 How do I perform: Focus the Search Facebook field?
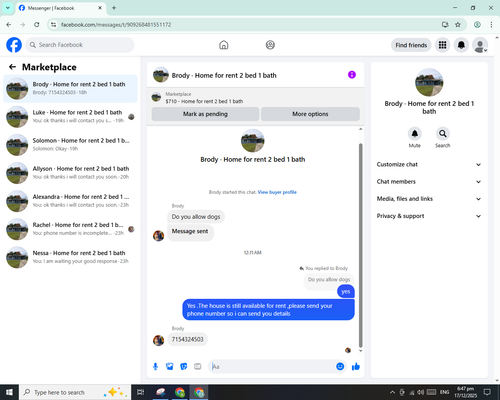coord(80,45)
